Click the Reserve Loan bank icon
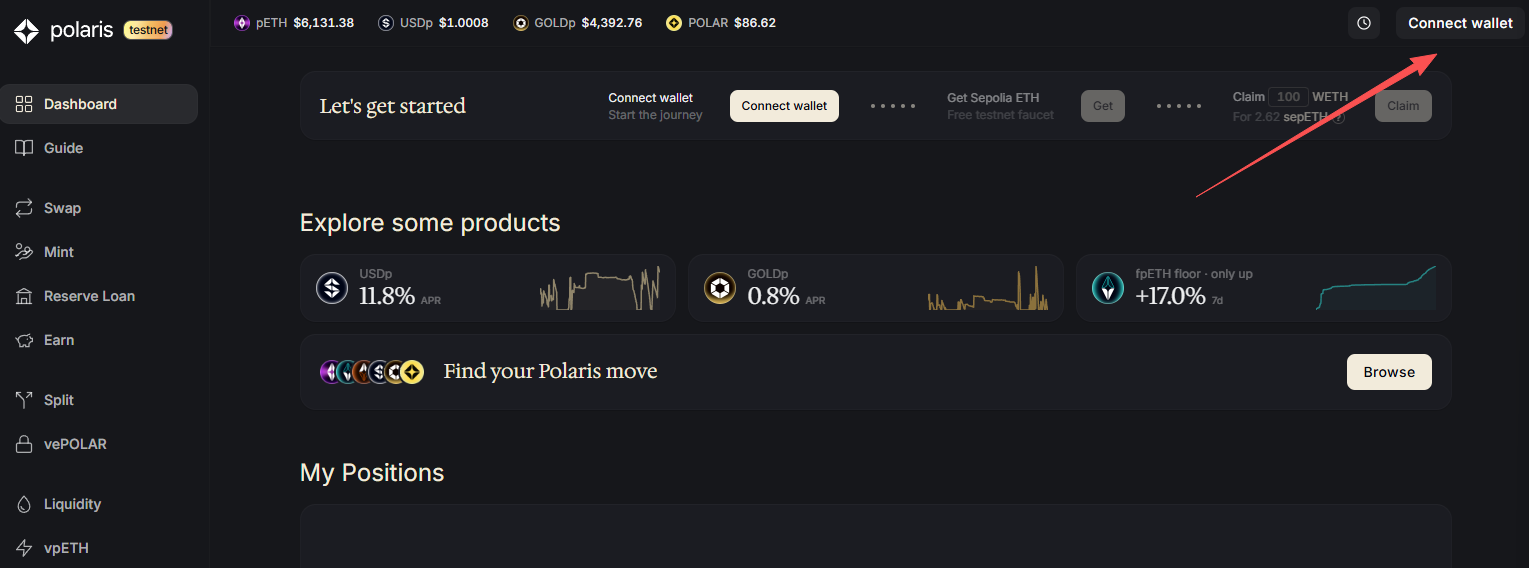This screenshot has width=1529, height=568. point(24,296)
